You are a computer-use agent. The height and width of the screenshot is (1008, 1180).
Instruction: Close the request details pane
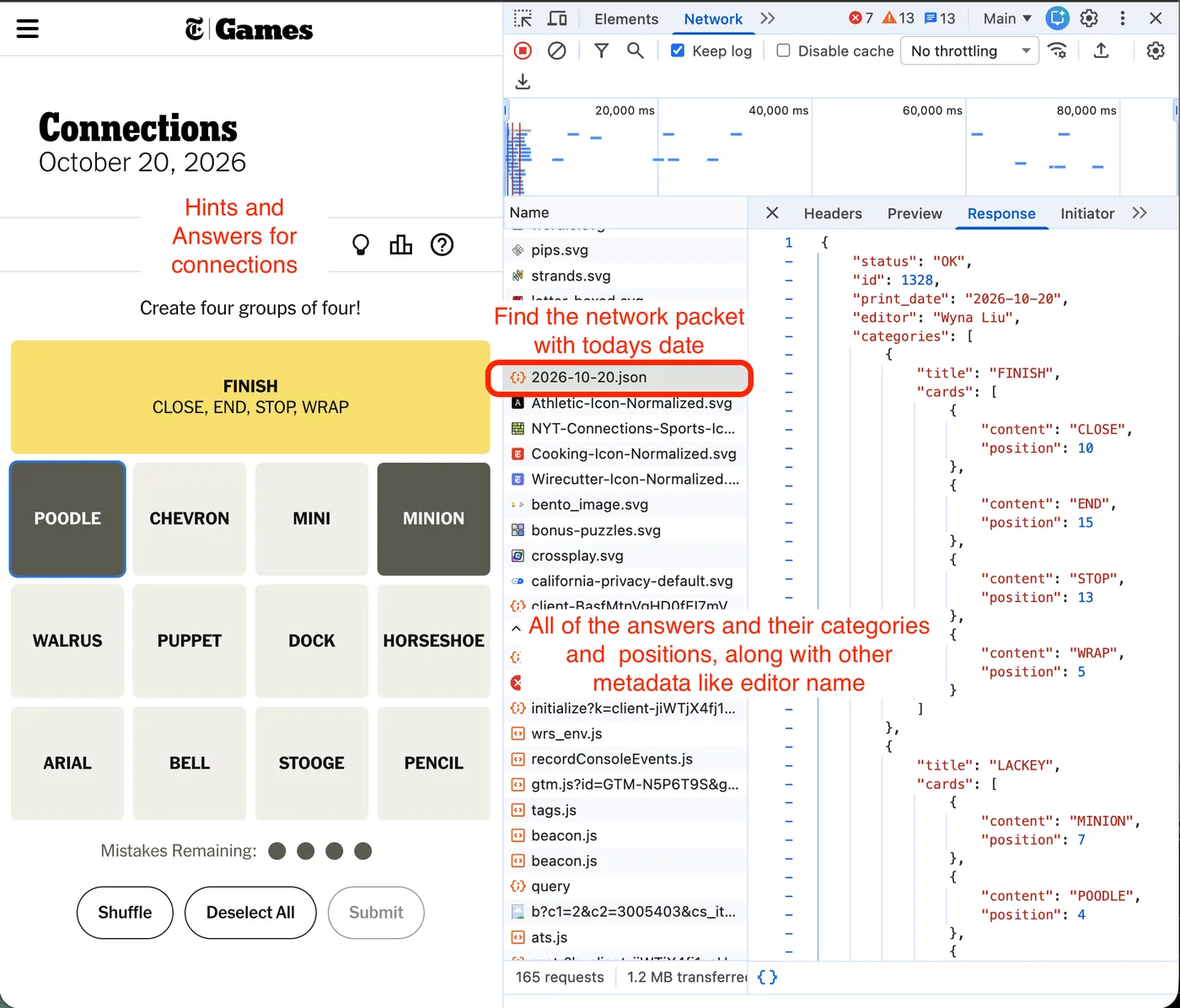(772, 213)
